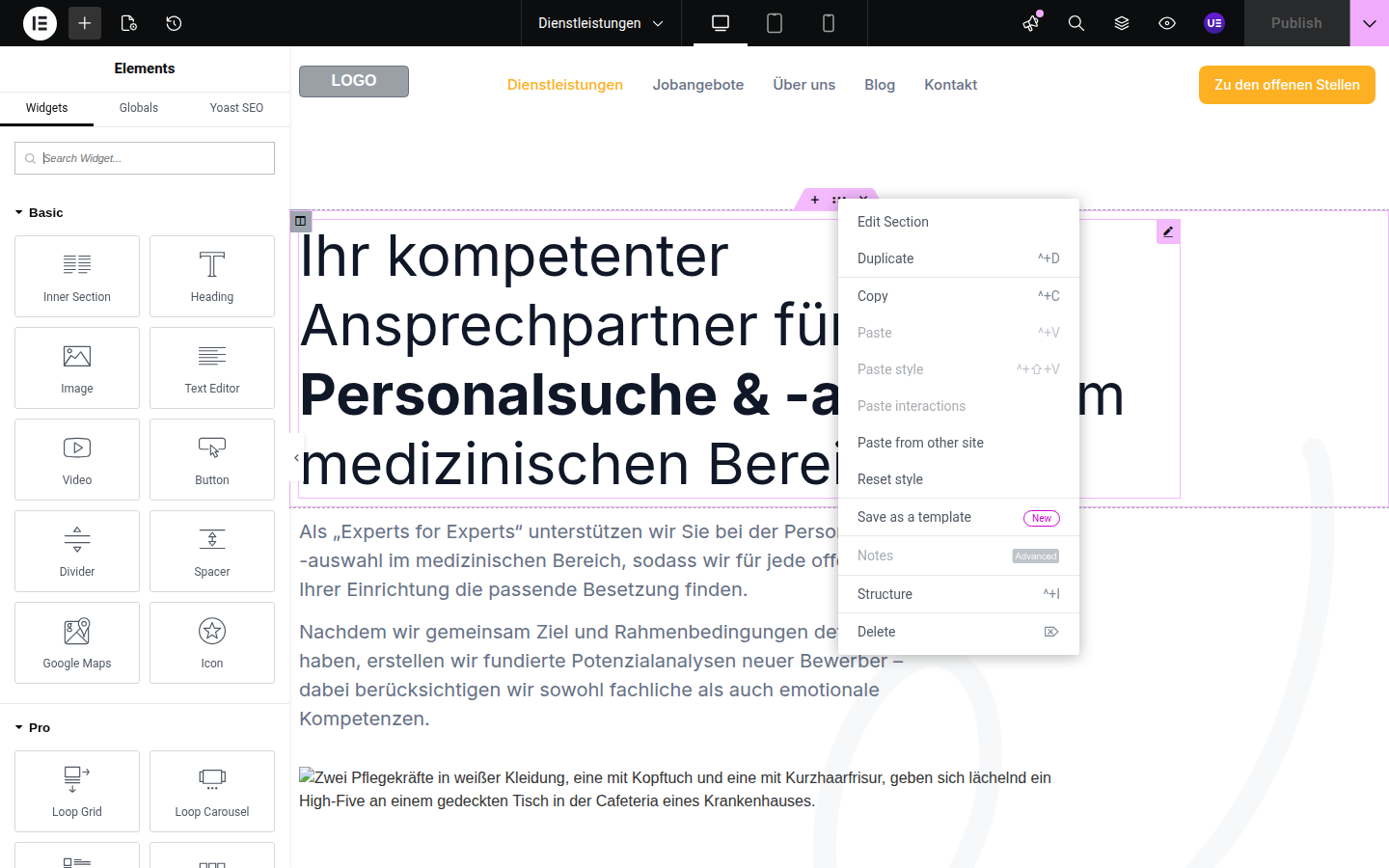
Task: Switch to the Yoast SEO tab
Action: point(236,108)
